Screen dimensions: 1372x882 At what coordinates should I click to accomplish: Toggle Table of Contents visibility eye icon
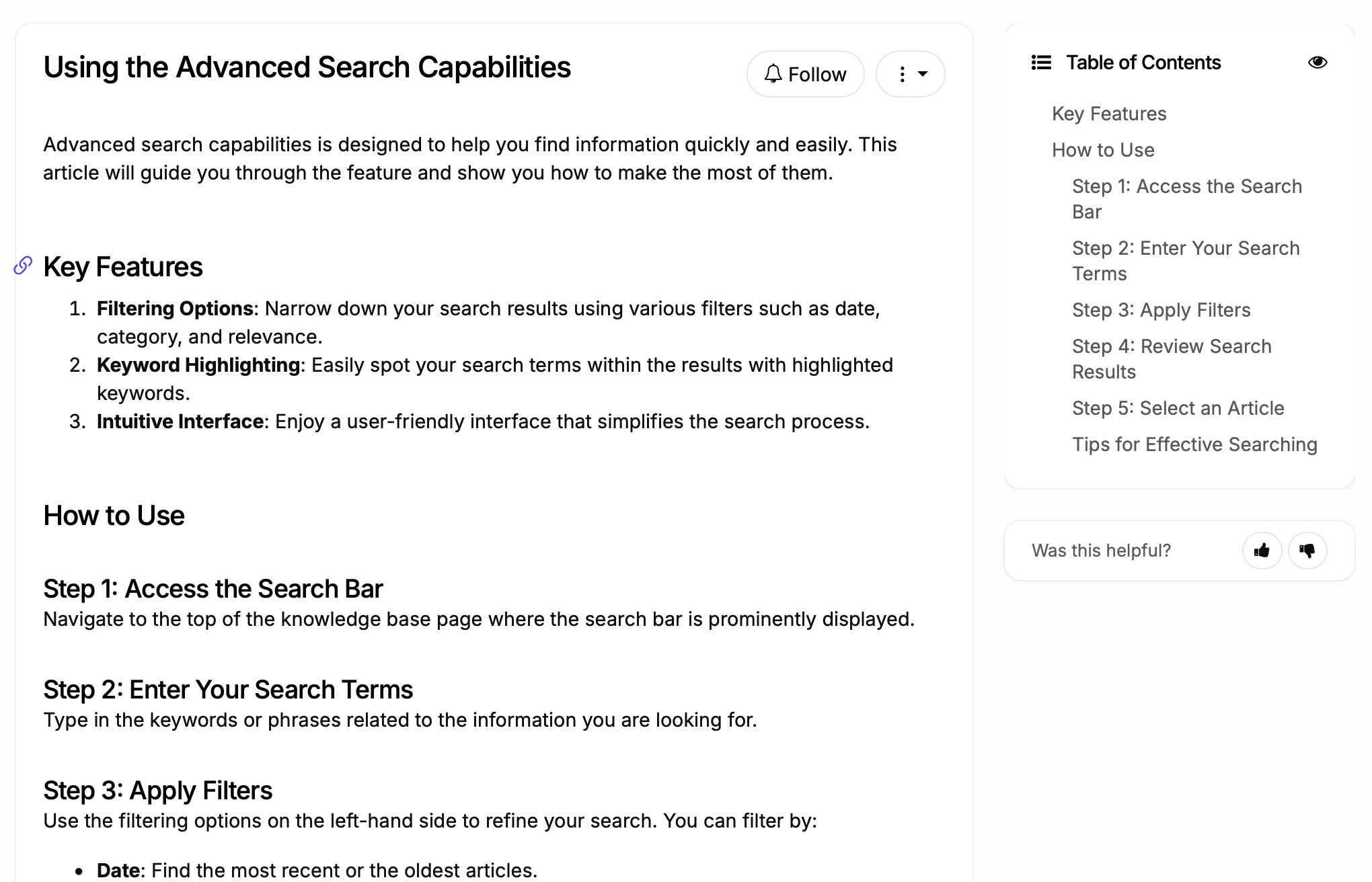point(1317,63)
